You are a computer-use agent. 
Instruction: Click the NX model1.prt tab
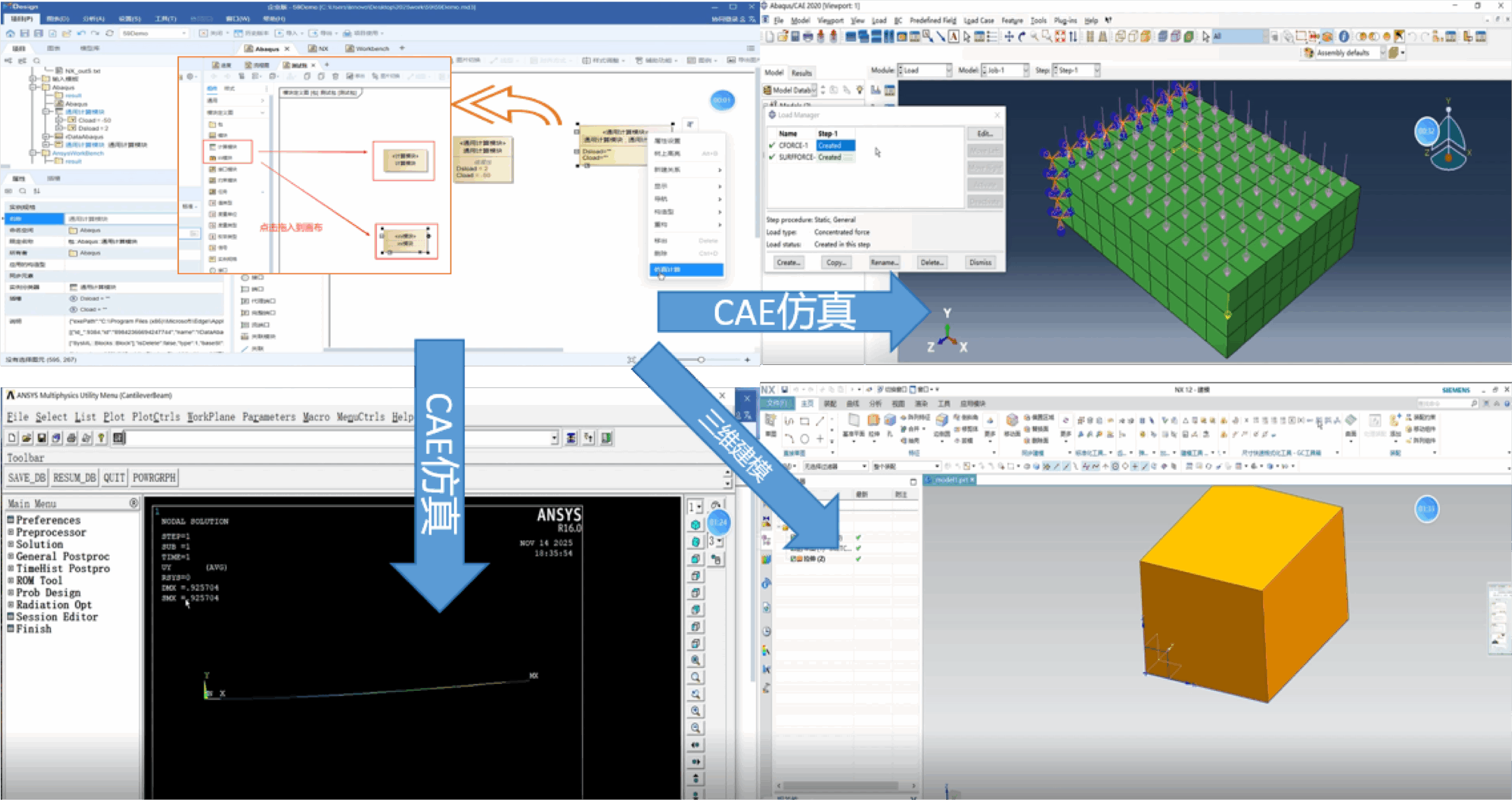coord(951,480)
